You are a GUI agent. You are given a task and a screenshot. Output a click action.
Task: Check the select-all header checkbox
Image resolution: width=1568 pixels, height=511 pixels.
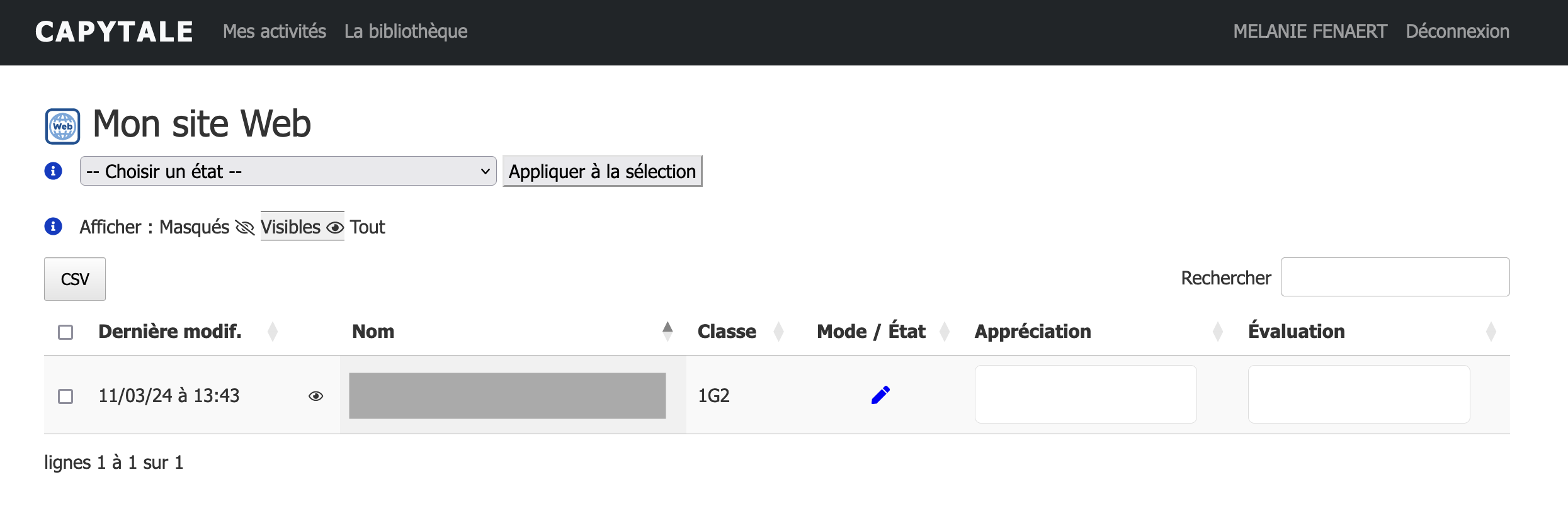[x=65, y=332]
